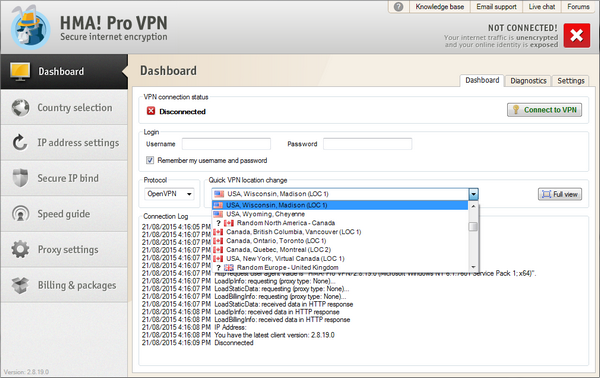Click the location list scrollbar thumb
This screenshot has height=378, width=600.
[x=473, y=227]
